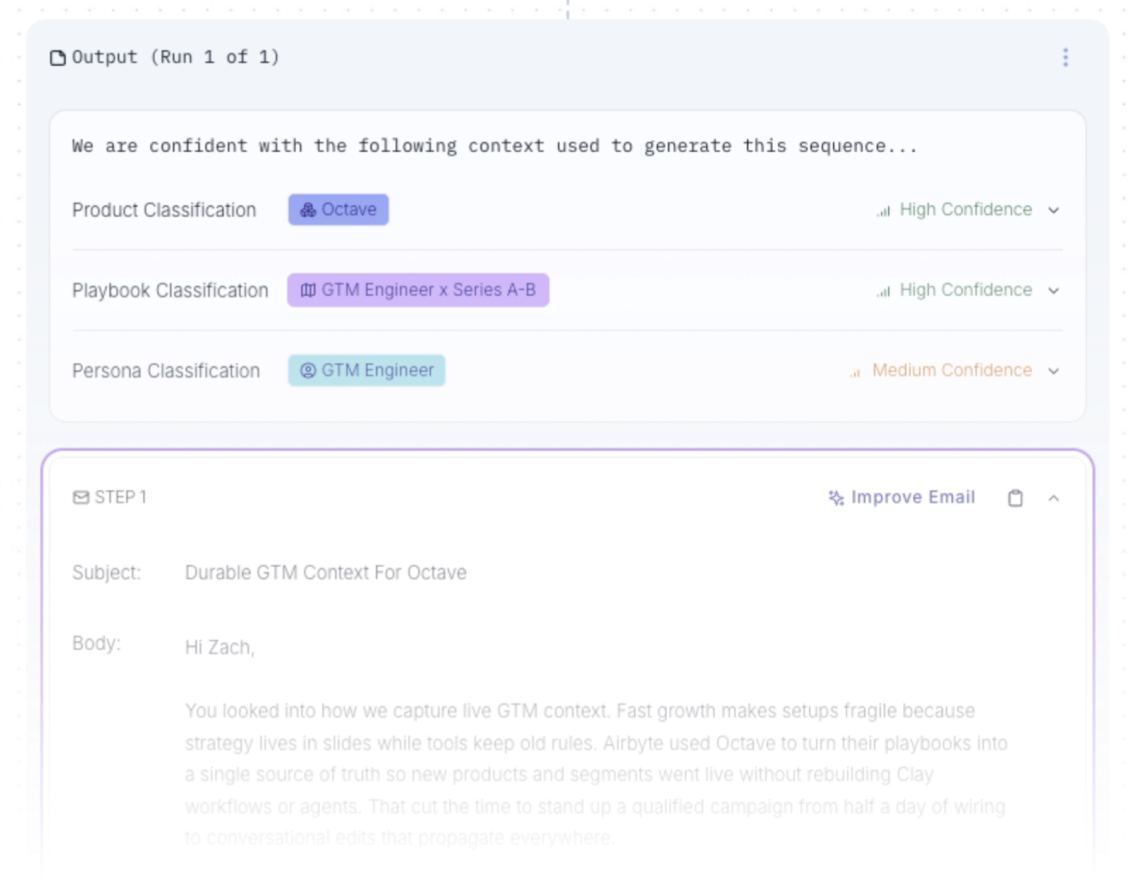Click the High Confidence label for Product Classification
Viewport: 1134px width, 880px height.
click(965, 210)
